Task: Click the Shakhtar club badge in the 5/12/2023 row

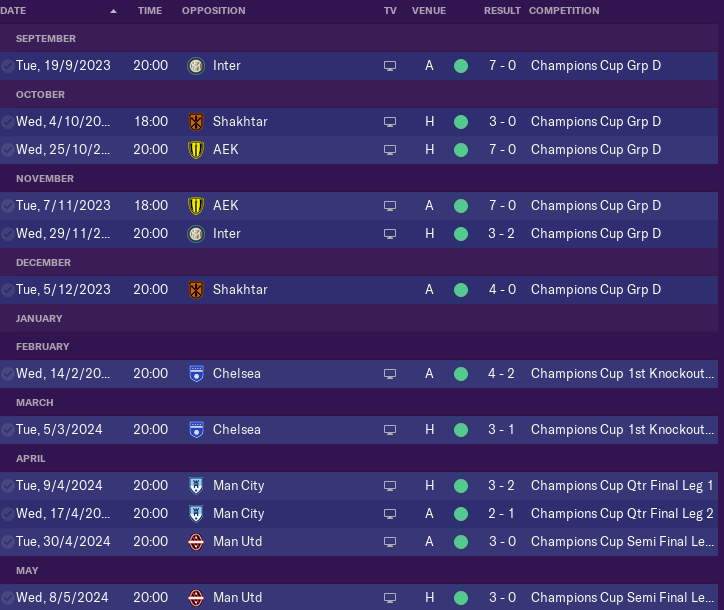Action: pyautogui.click(x=196, y=290)
